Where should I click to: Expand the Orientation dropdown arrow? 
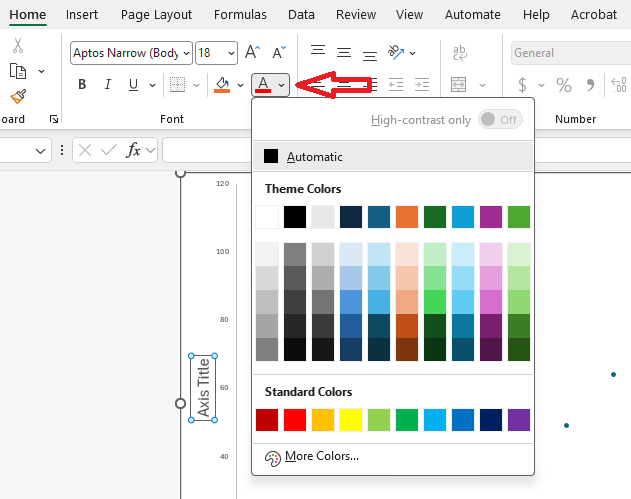pyautogui.click(x=412, y=53)
